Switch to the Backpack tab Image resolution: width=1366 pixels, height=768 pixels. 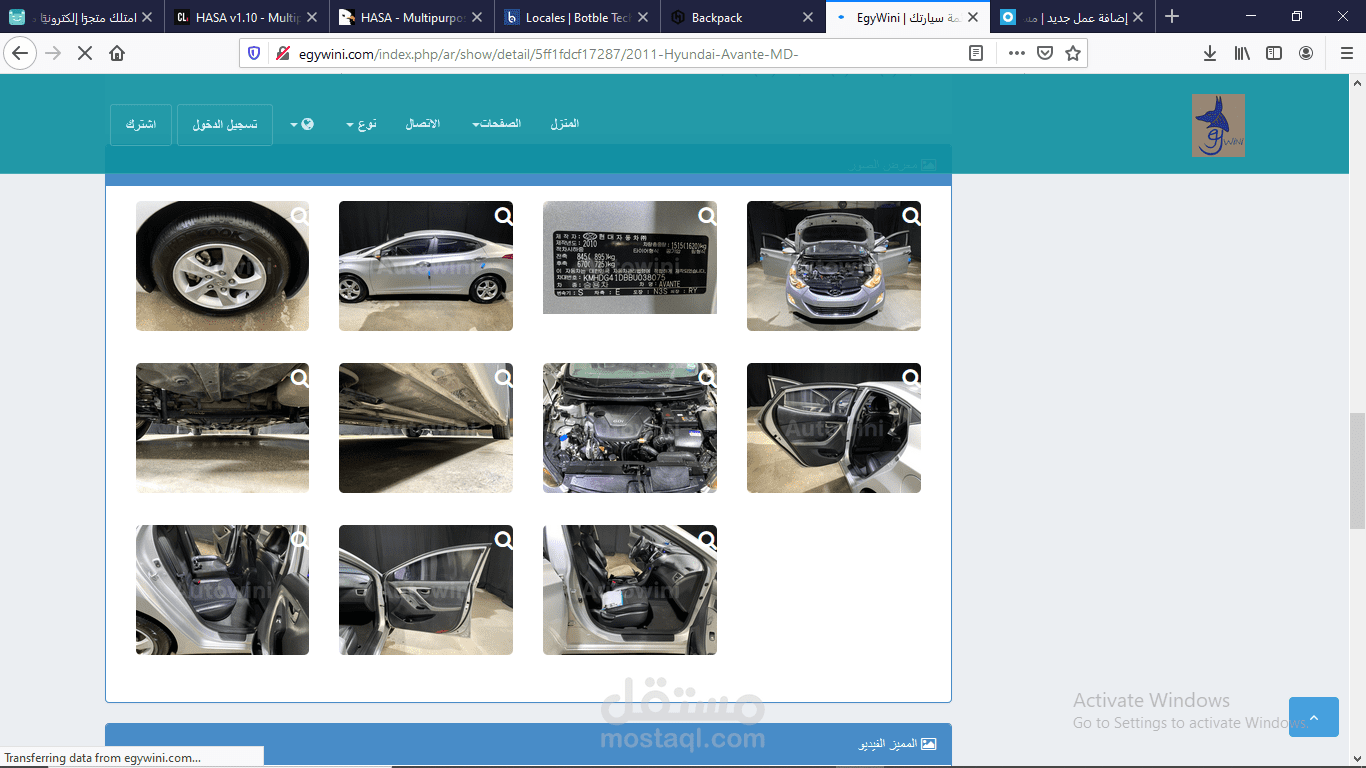[x=742, y=17]
